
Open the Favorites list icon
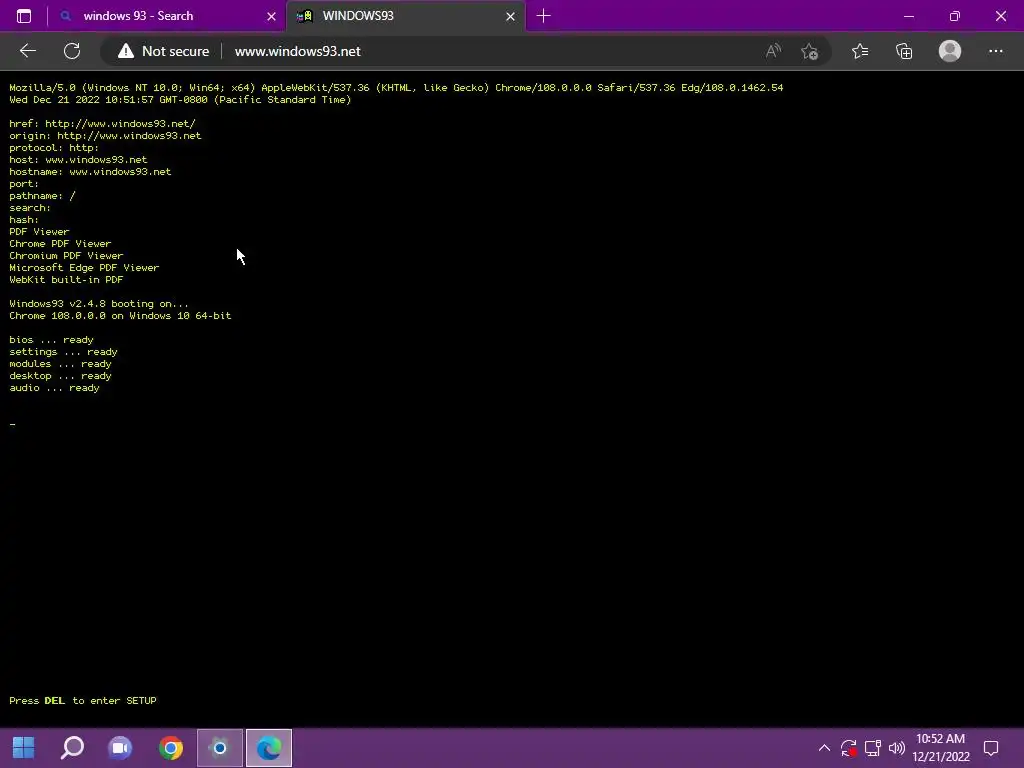[x=860, y=51]
